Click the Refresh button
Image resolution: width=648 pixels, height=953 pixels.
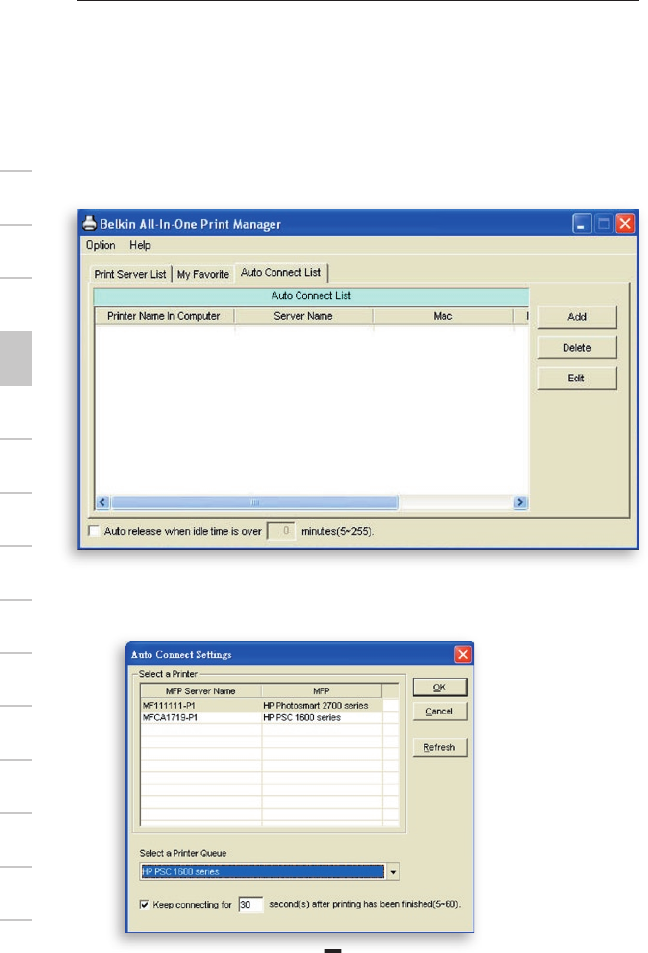pos(439,747)
